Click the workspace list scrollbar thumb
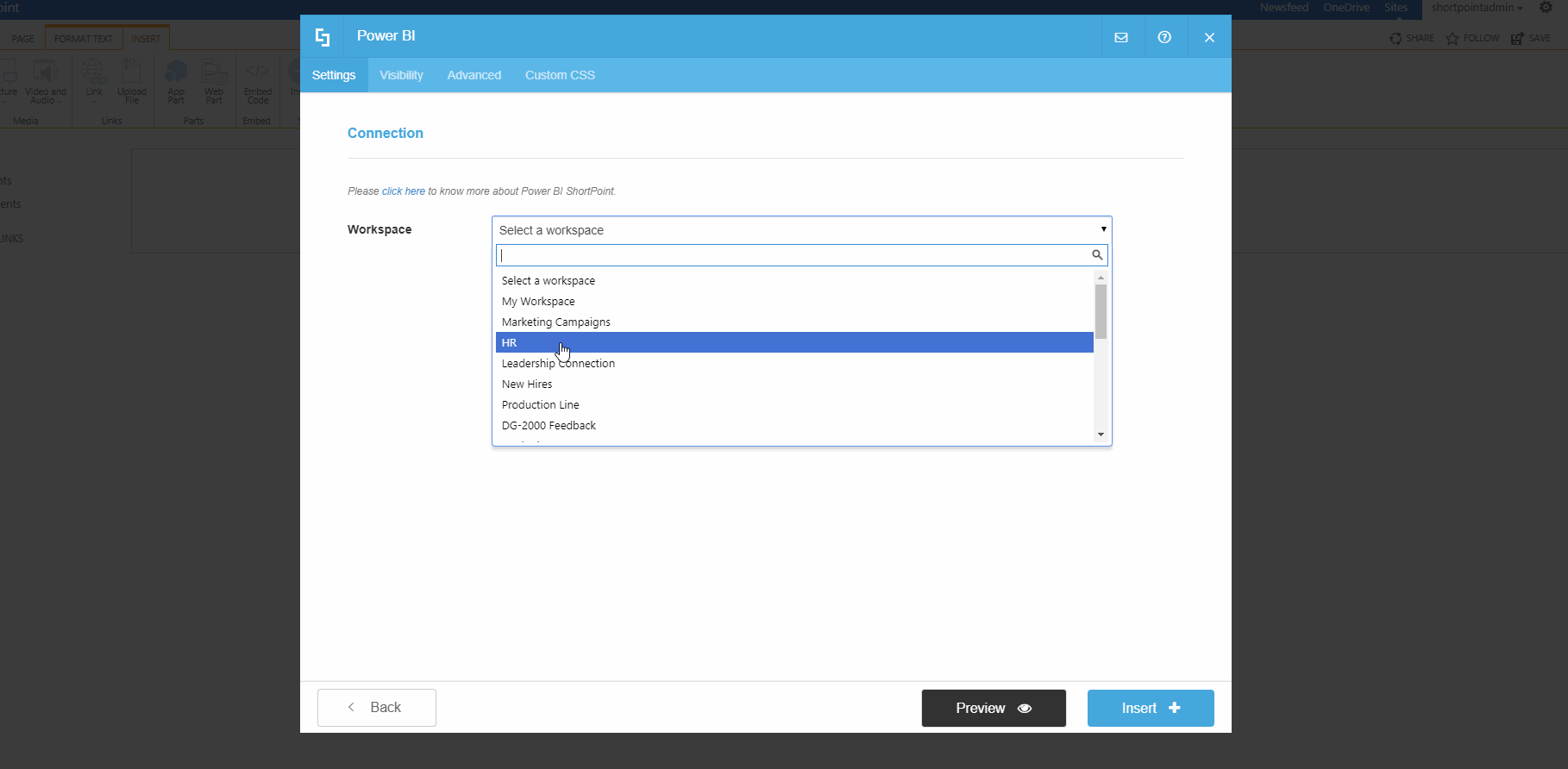 (x=1101, y=311)
